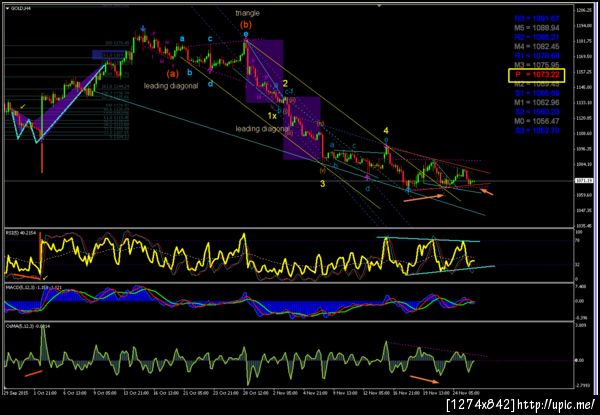This screenshot has height=415, width=600.
Task: Click the current price tag on the price scale
Action: (584, 181)
